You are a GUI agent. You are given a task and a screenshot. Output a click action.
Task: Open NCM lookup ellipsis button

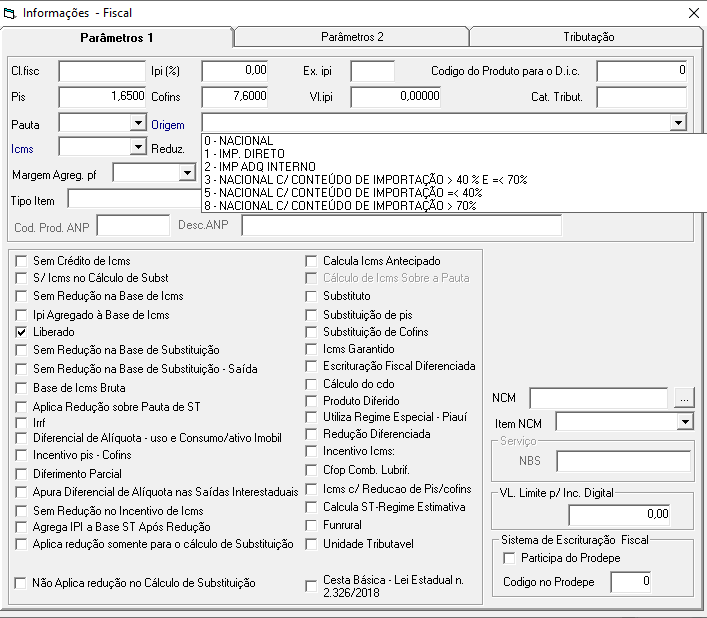[684, 398]
